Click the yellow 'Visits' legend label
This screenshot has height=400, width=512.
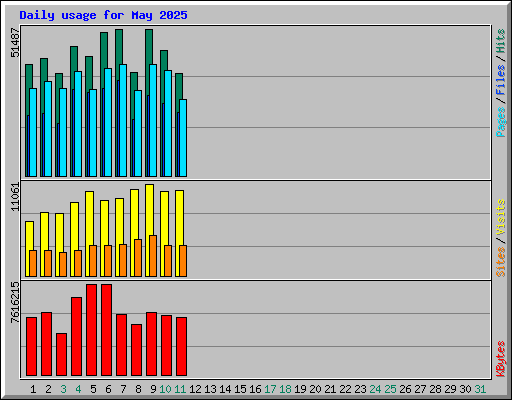(501, 218)
